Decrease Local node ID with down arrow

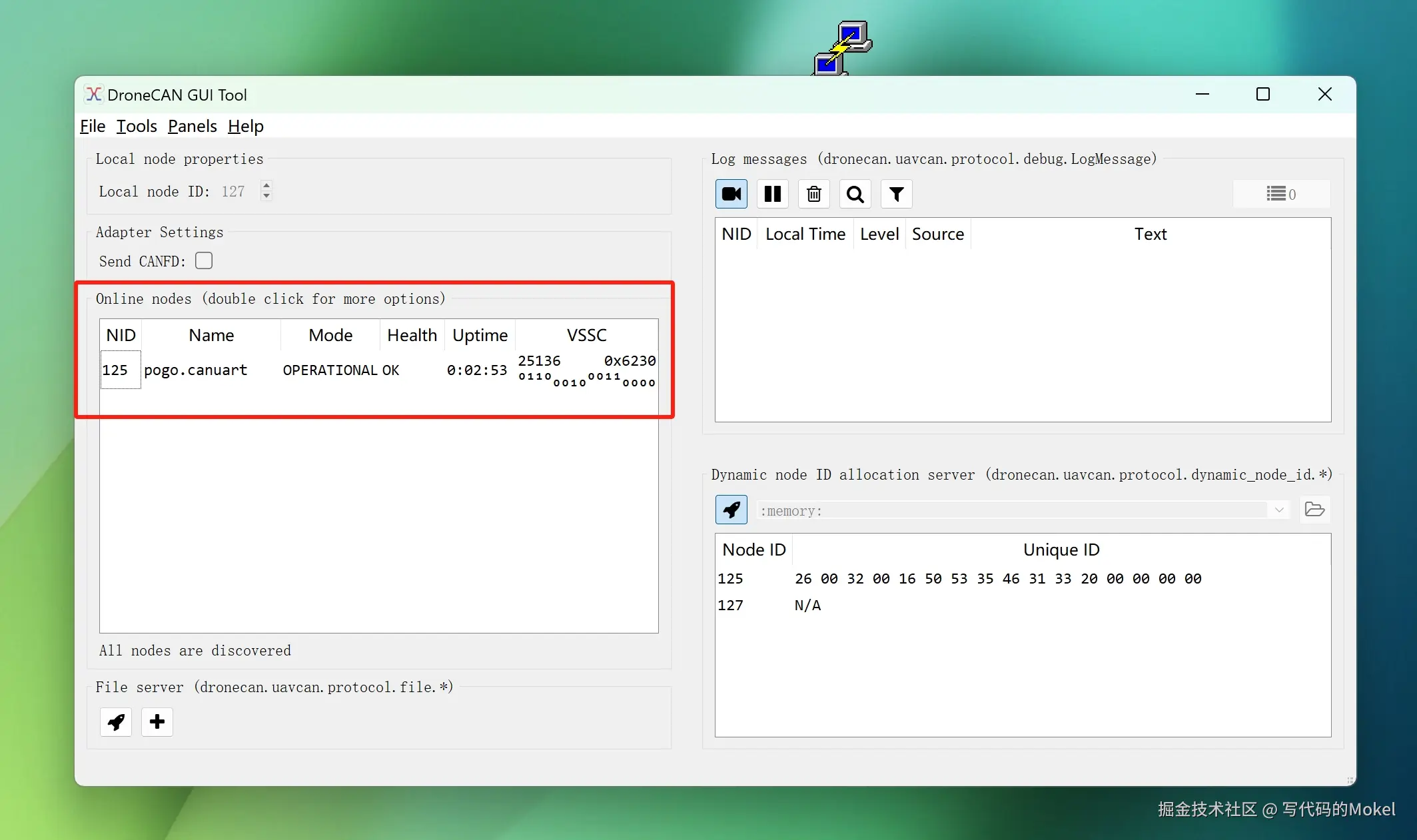(x=266, y=196)
